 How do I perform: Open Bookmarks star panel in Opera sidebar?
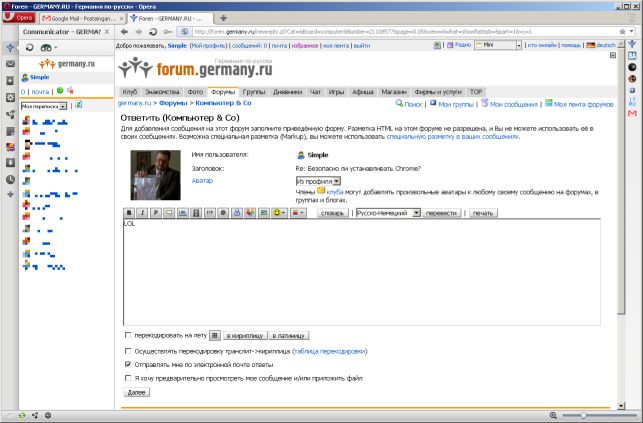10,80
